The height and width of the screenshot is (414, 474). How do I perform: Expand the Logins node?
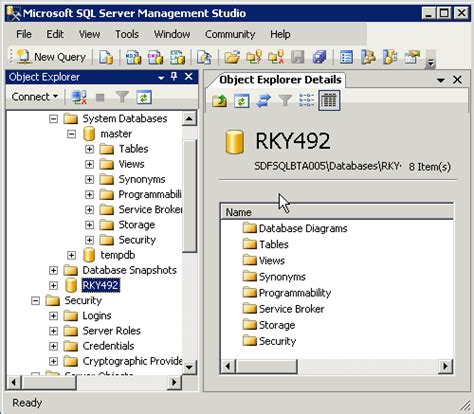(x=53, y=316)
